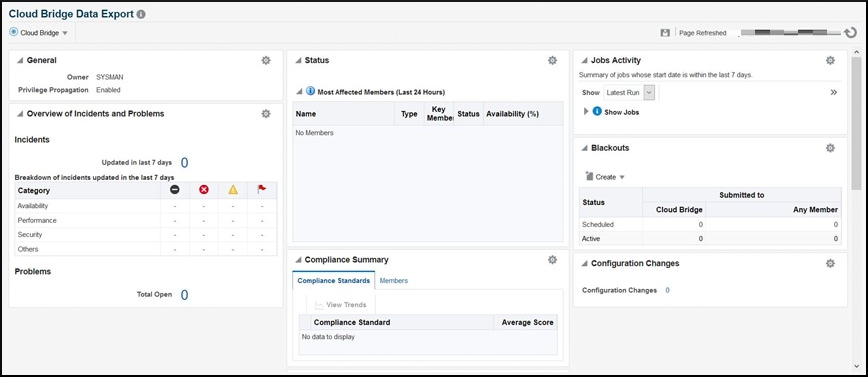Click the info icon beside Cloud Bridge Data Export
This screenshot has height=377, width=868.
click(141, 14)
